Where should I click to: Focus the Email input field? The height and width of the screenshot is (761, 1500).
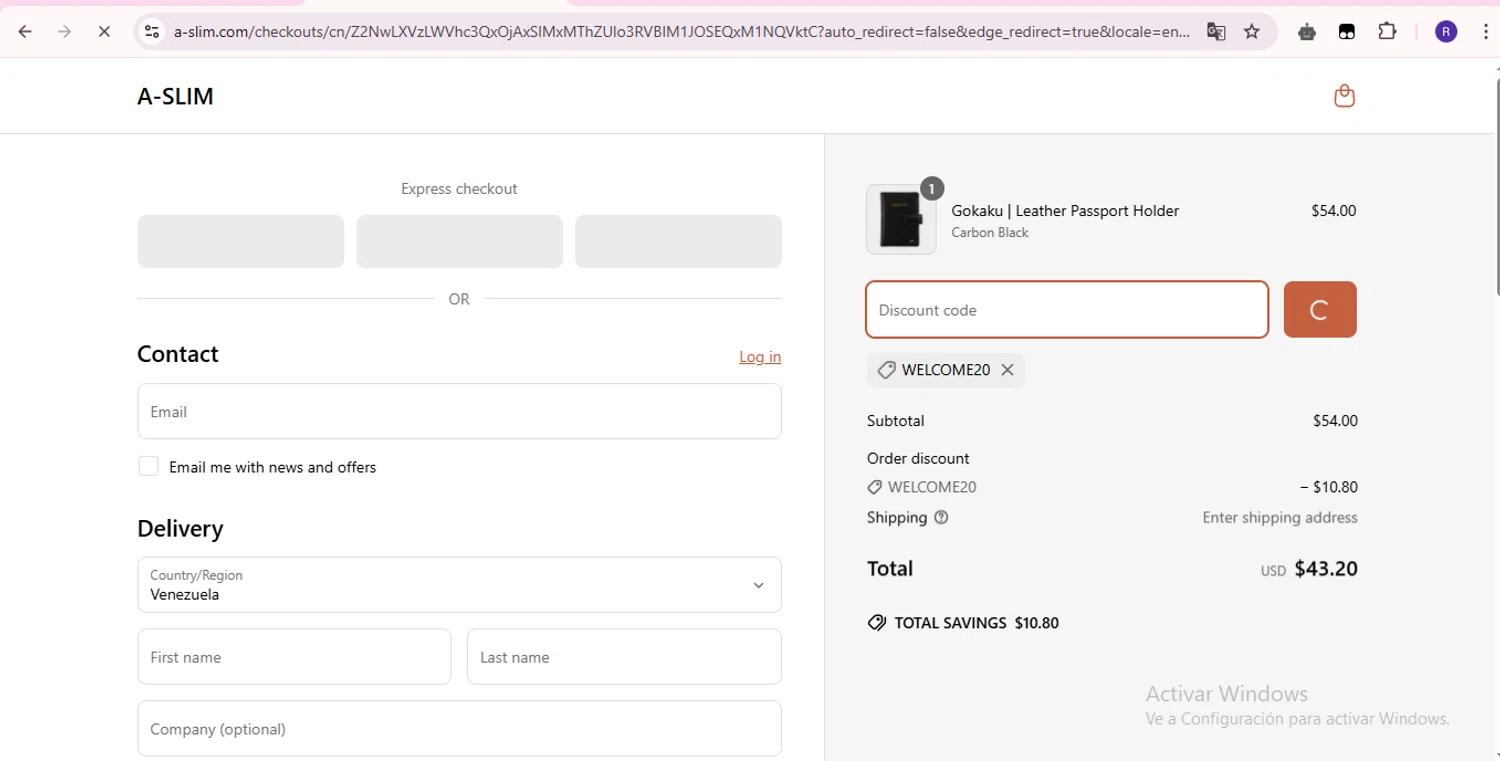pos(459,411)
